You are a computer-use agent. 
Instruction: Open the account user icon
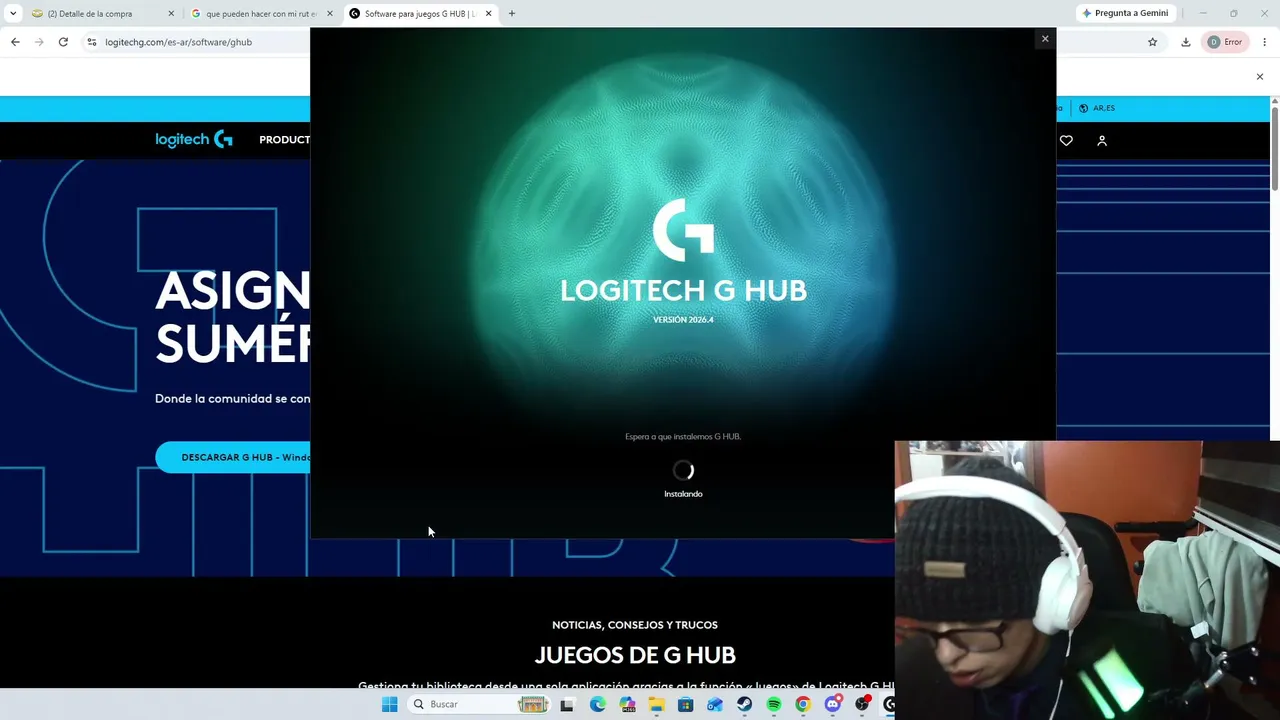(1102, 141)
